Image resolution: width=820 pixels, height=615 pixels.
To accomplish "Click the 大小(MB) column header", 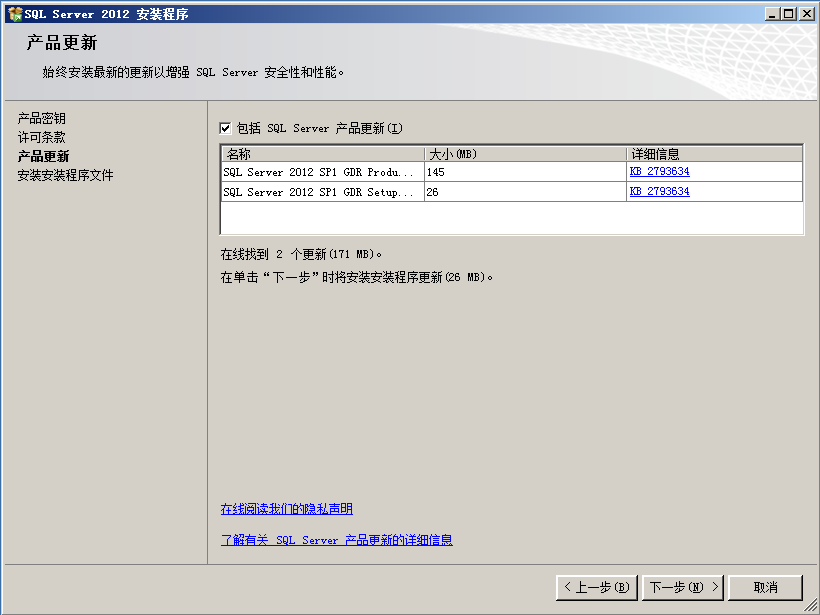I will tap(525, 154).
